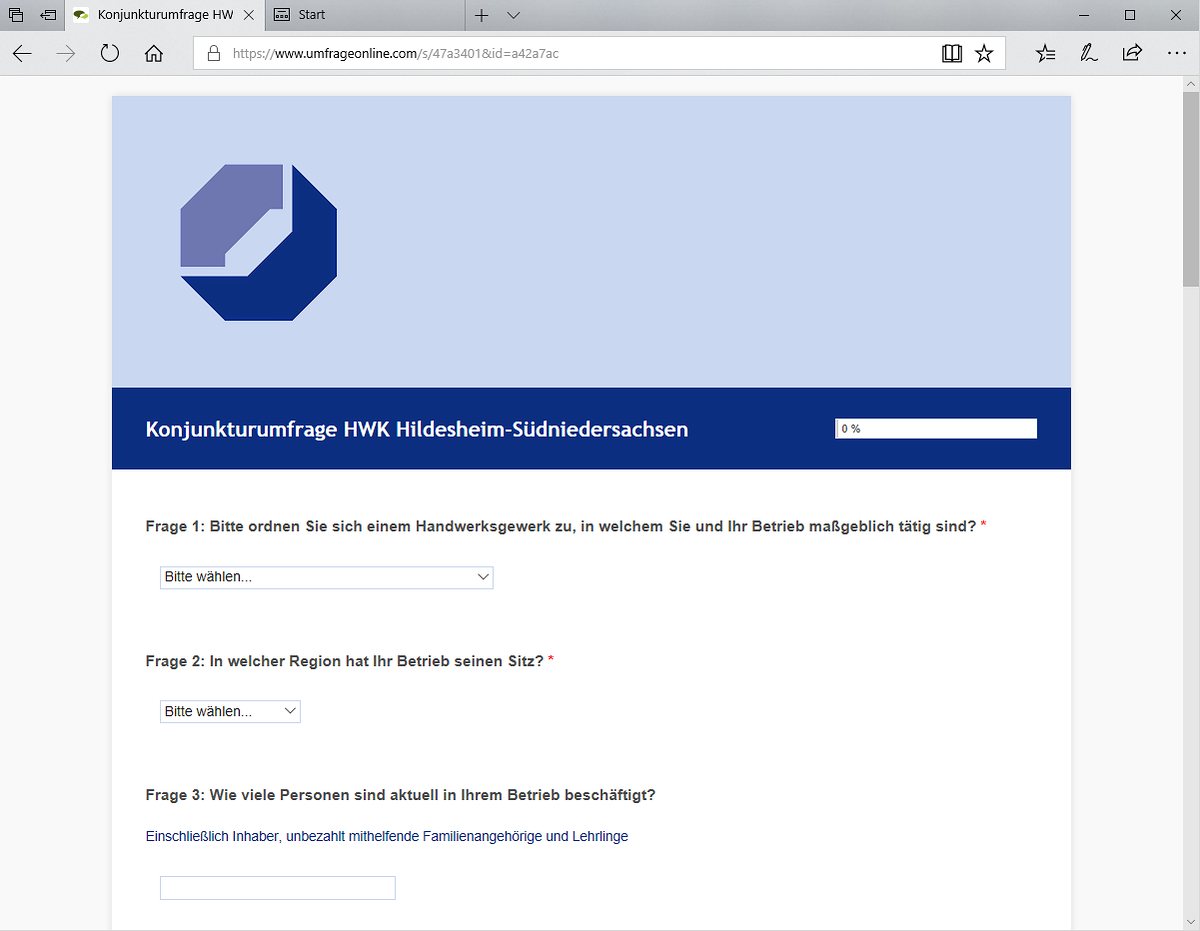Open the tabs you've set aside icon
Viewport: 1200px width, 931px height.
point(16,15)
